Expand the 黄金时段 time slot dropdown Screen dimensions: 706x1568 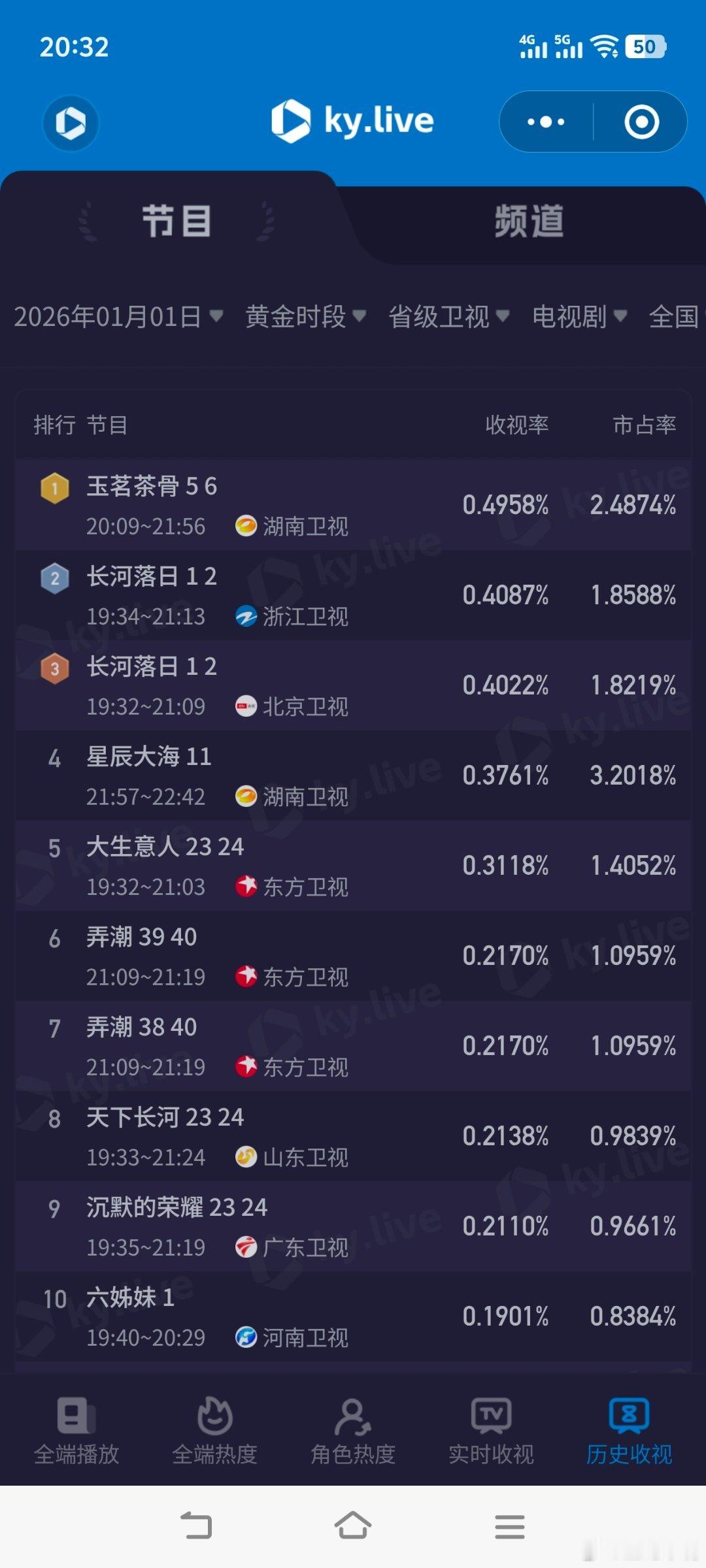click(305, 317)
